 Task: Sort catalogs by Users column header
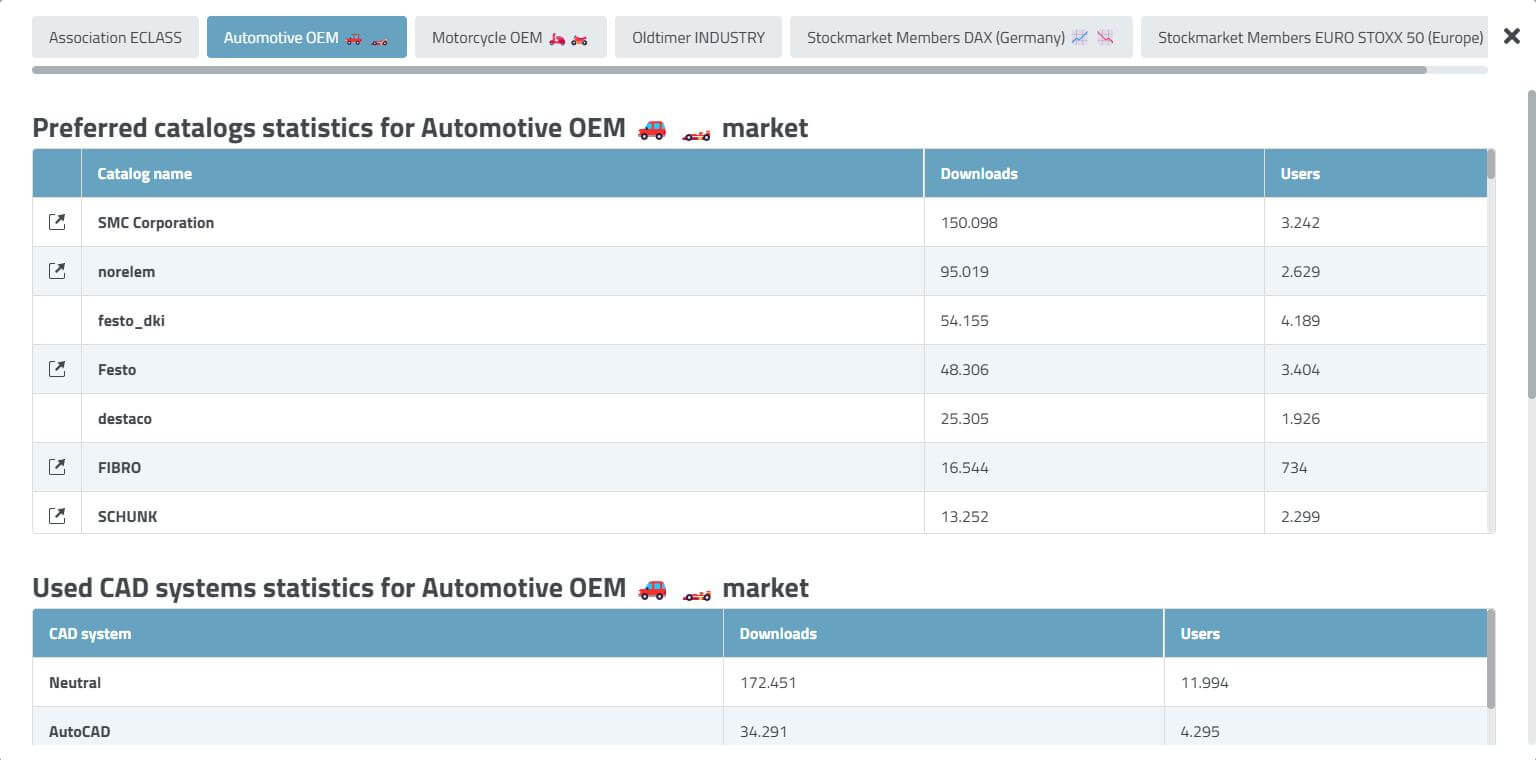tap(1375, 173)
